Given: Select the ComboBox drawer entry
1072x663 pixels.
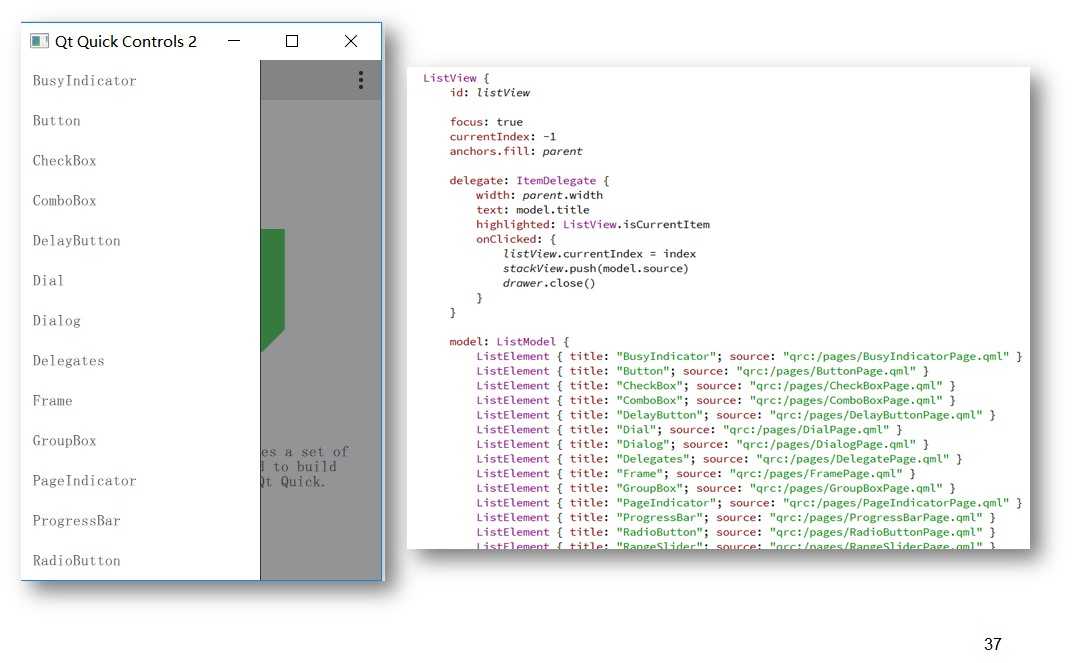Looking at the screenshot, I should [x=140, y=200].
